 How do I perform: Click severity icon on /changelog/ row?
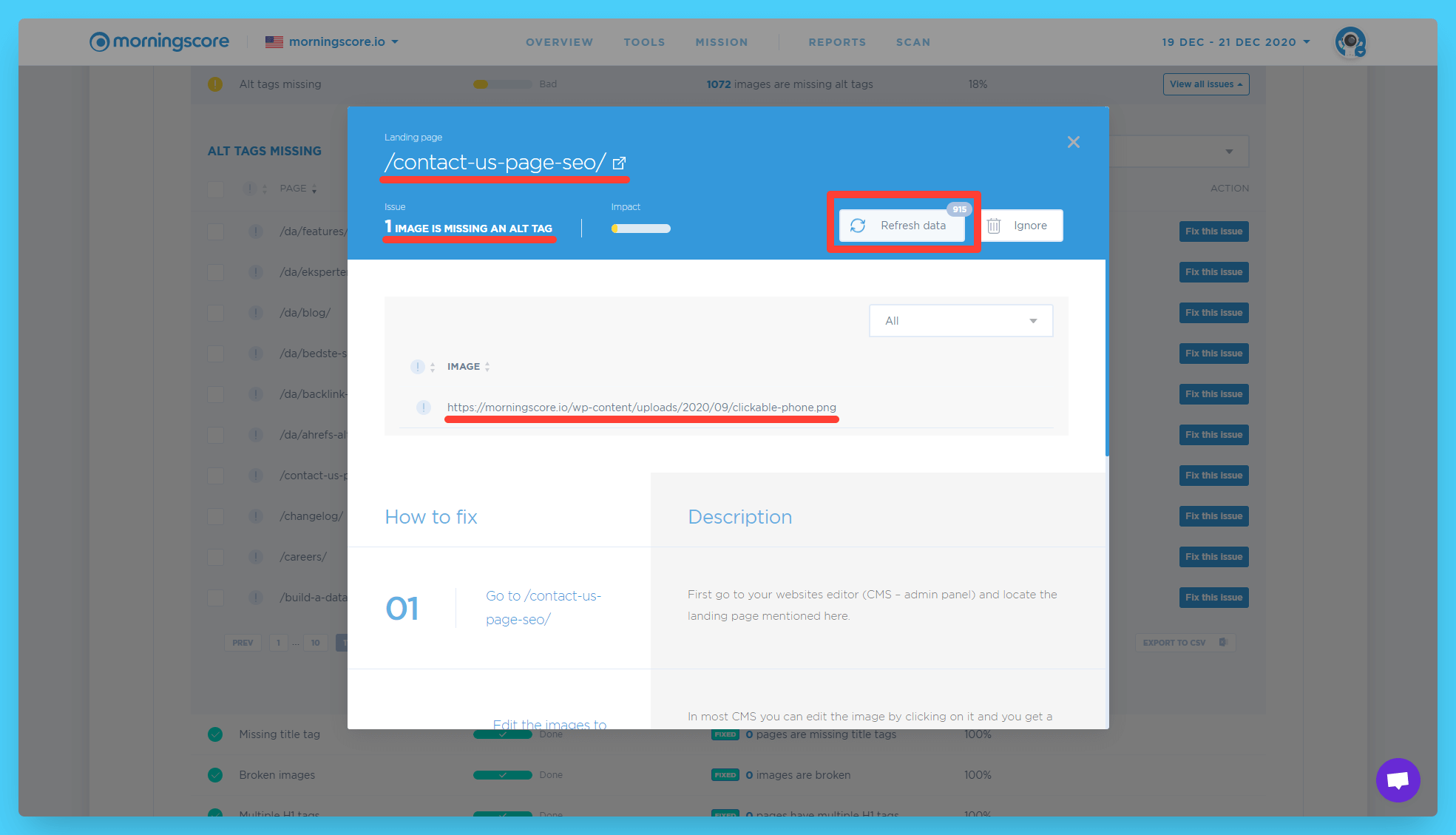point(256,516)
